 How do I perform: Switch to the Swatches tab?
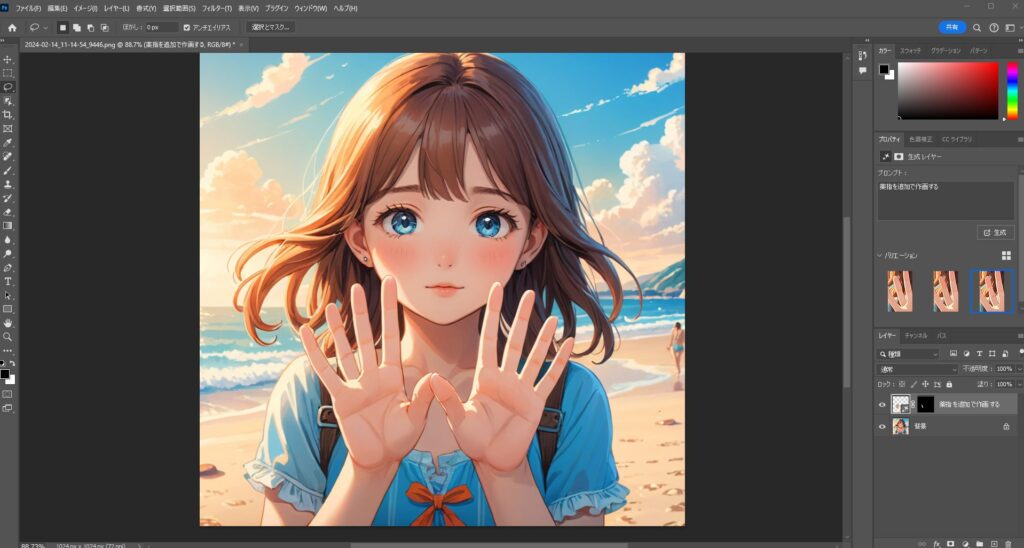(x=910, y=50)
